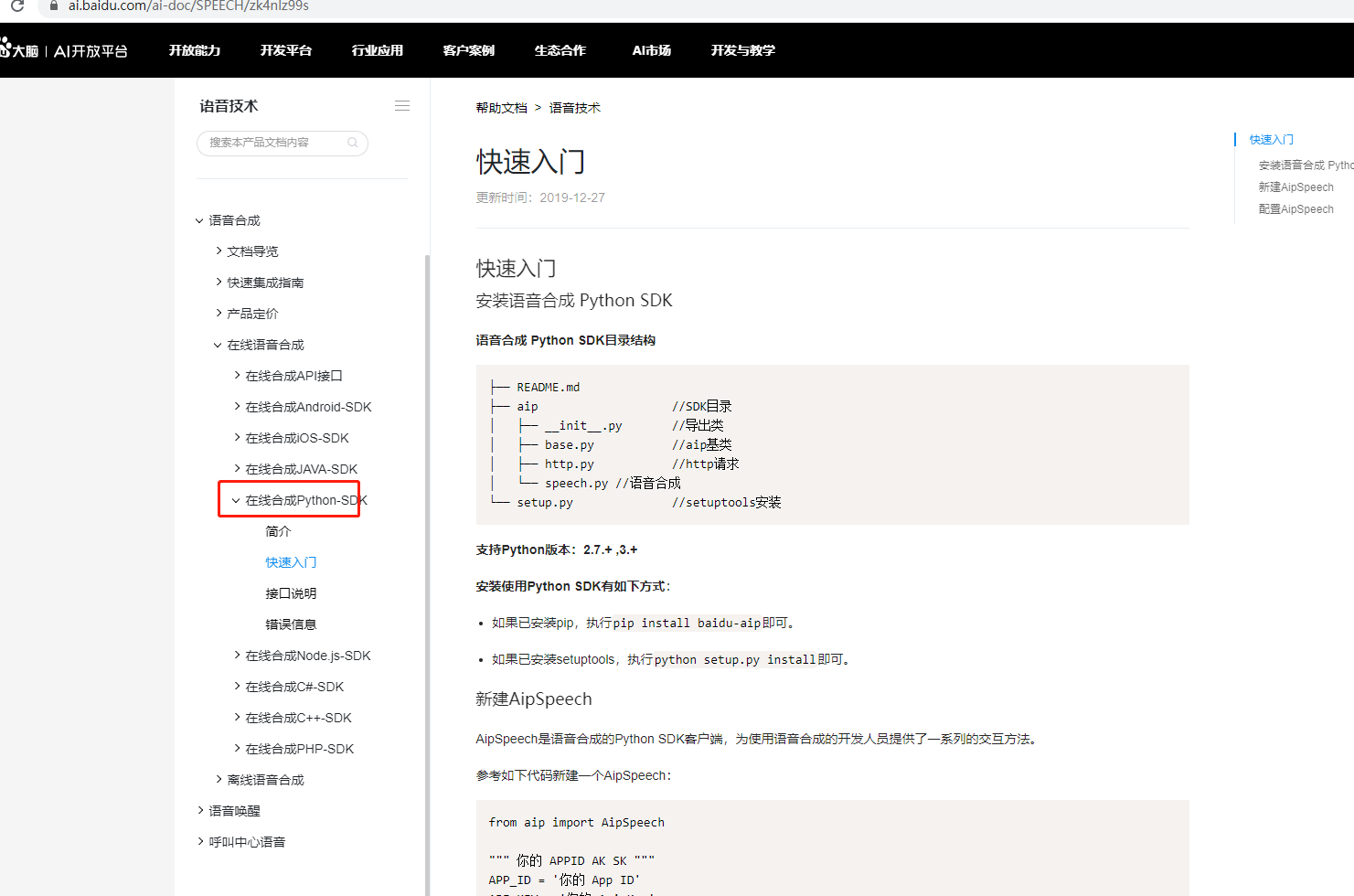The width and height of the screenshot is (1354, 896).
Task: Search product docs in the sidebar search field
Action: point(283,143)
